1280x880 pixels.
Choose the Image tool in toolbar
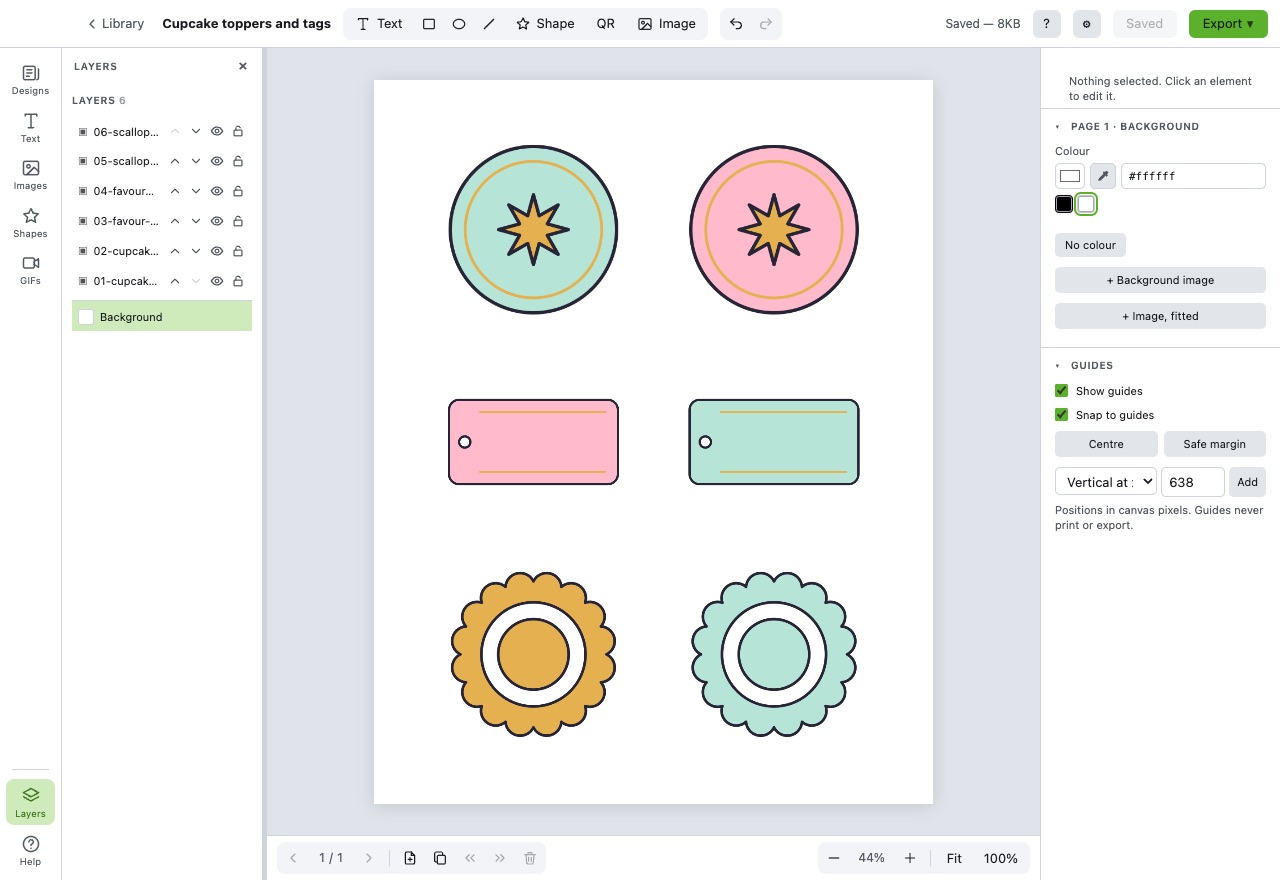coord(667,24)
